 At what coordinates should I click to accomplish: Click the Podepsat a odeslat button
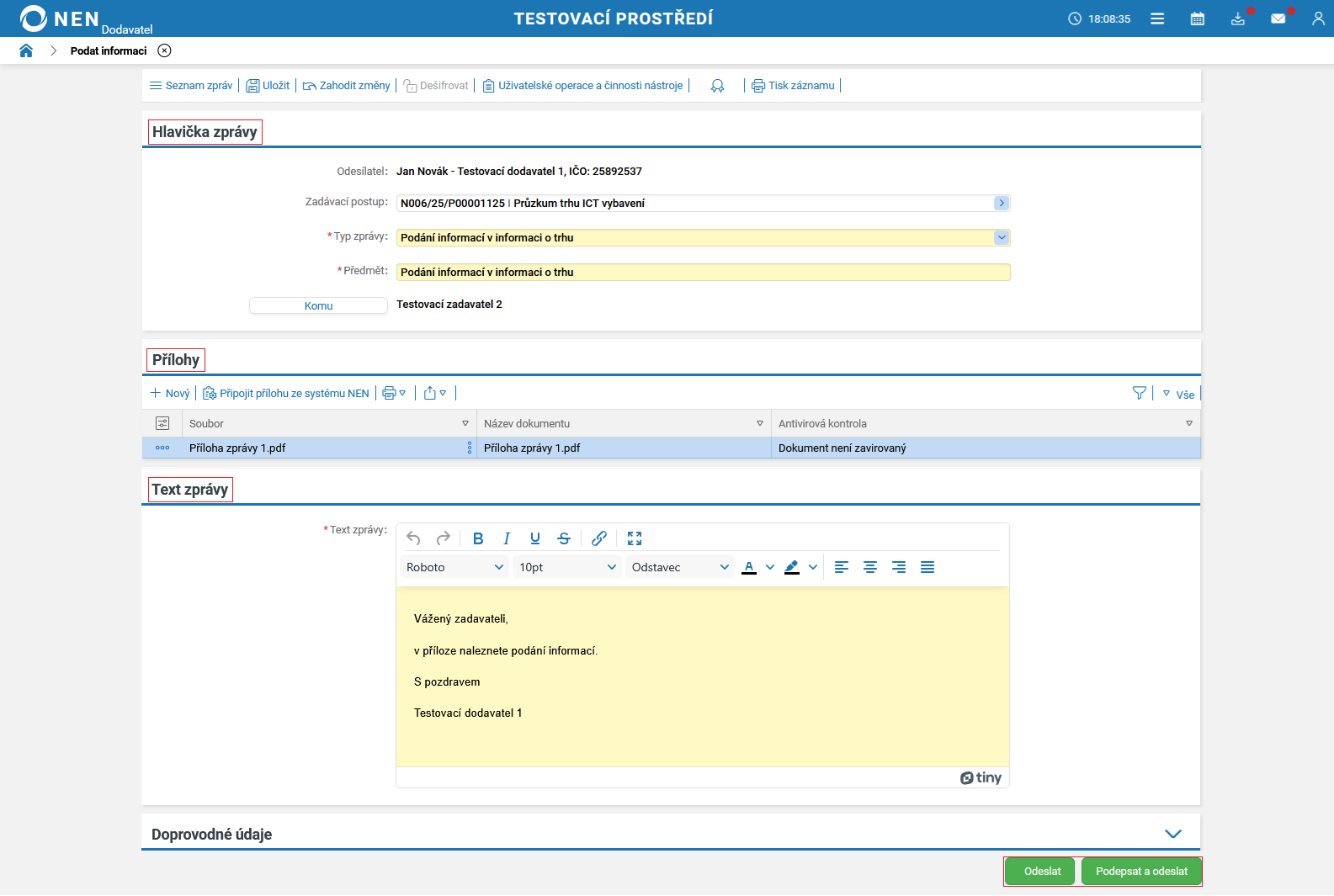coord(1141,872)
